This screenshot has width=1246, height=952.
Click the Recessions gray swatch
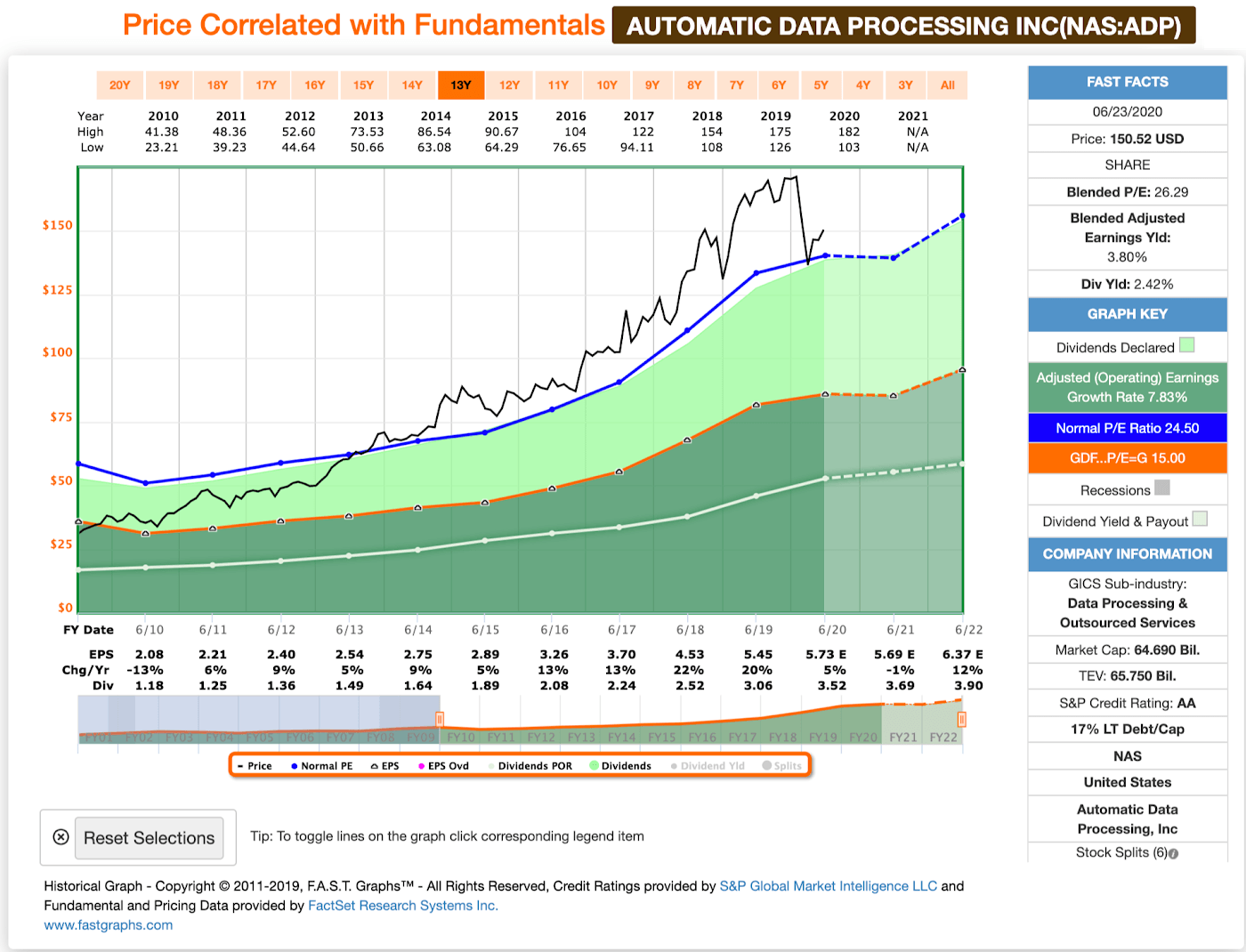point(1162,488)
